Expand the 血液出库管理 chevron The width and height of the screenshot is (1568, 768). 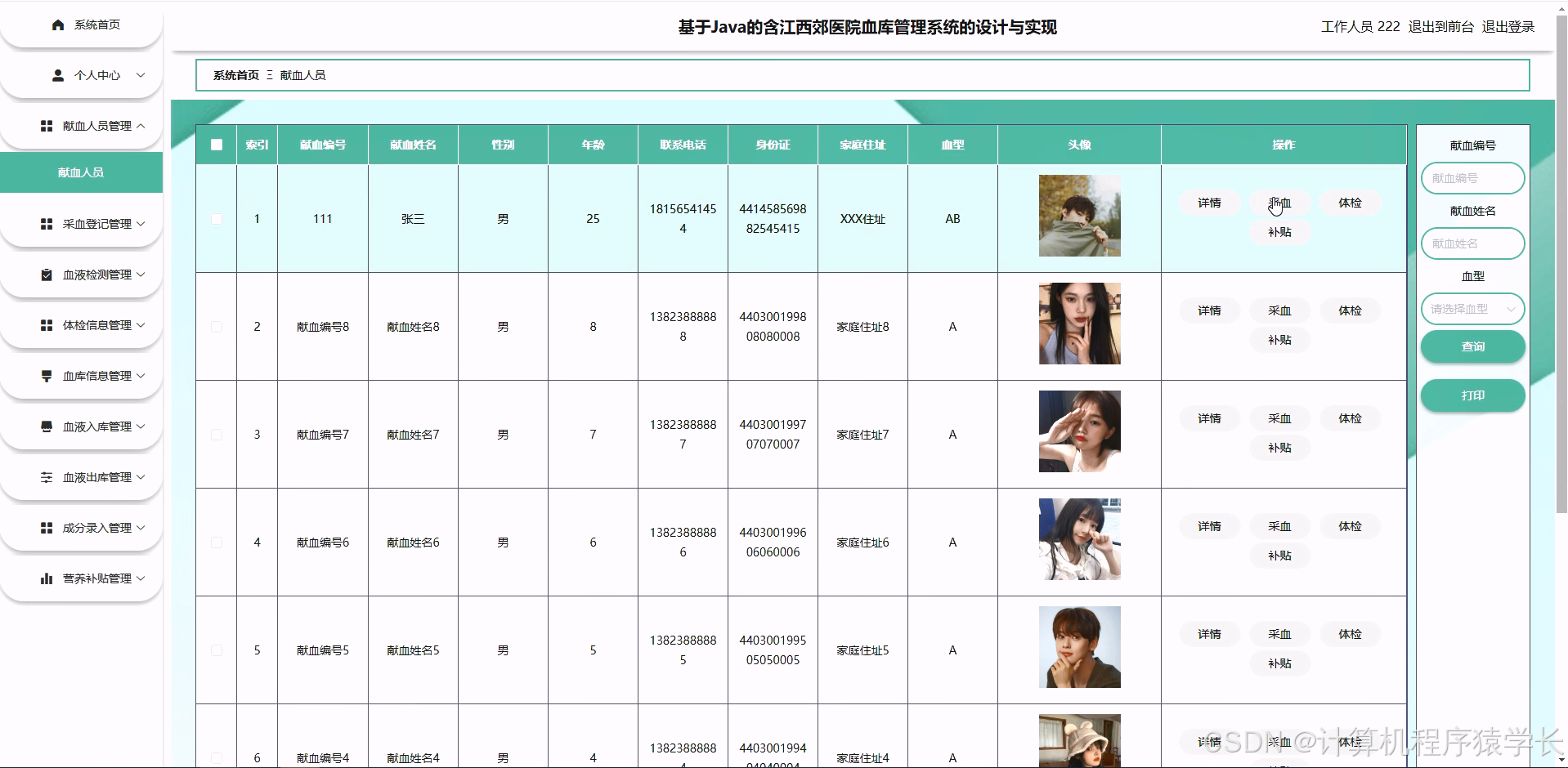(x=141, y=477)
